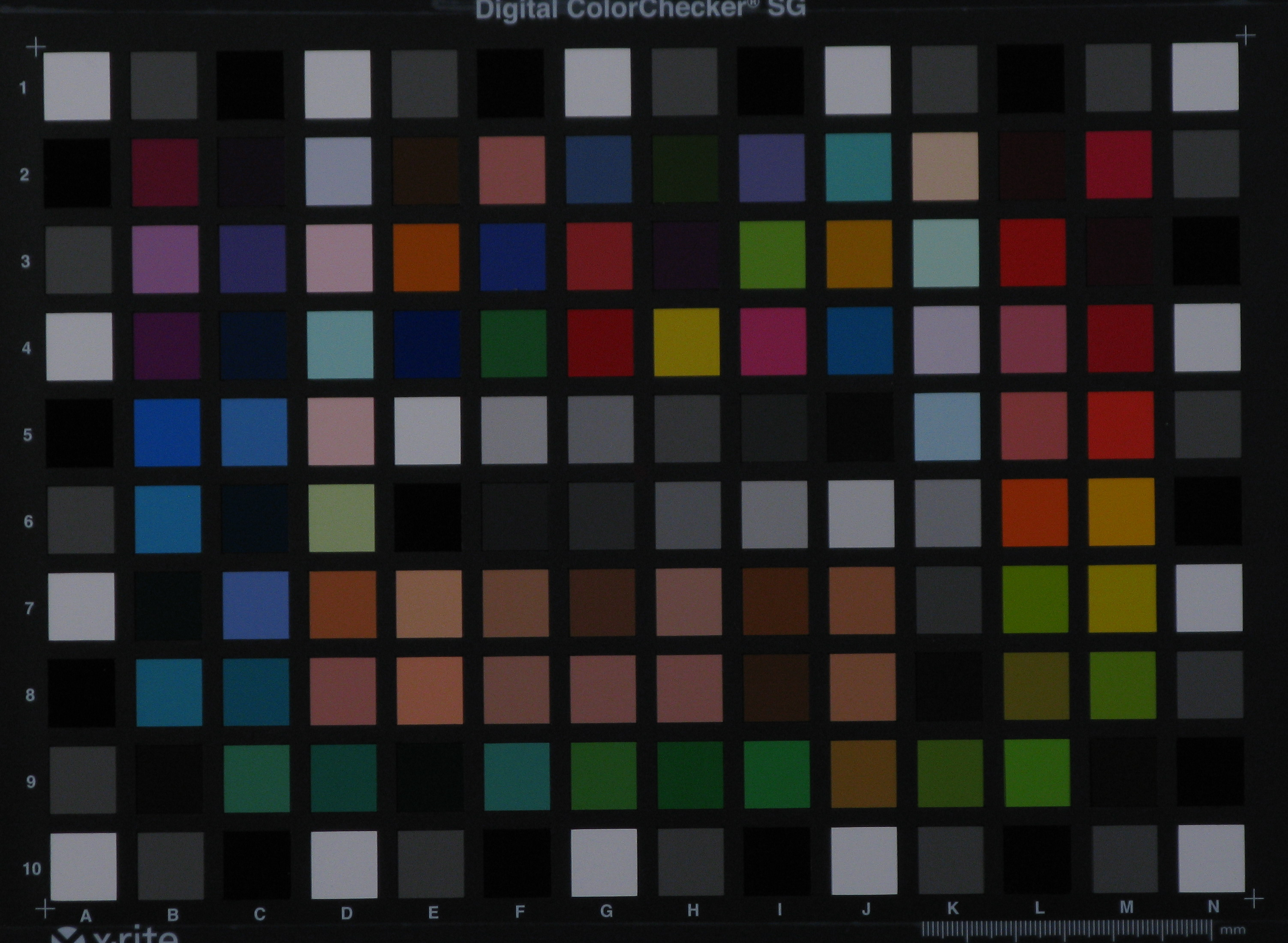The image size is (1288, 943).
Task: Pick the white swatch at J6
Action: pos(861,514)
